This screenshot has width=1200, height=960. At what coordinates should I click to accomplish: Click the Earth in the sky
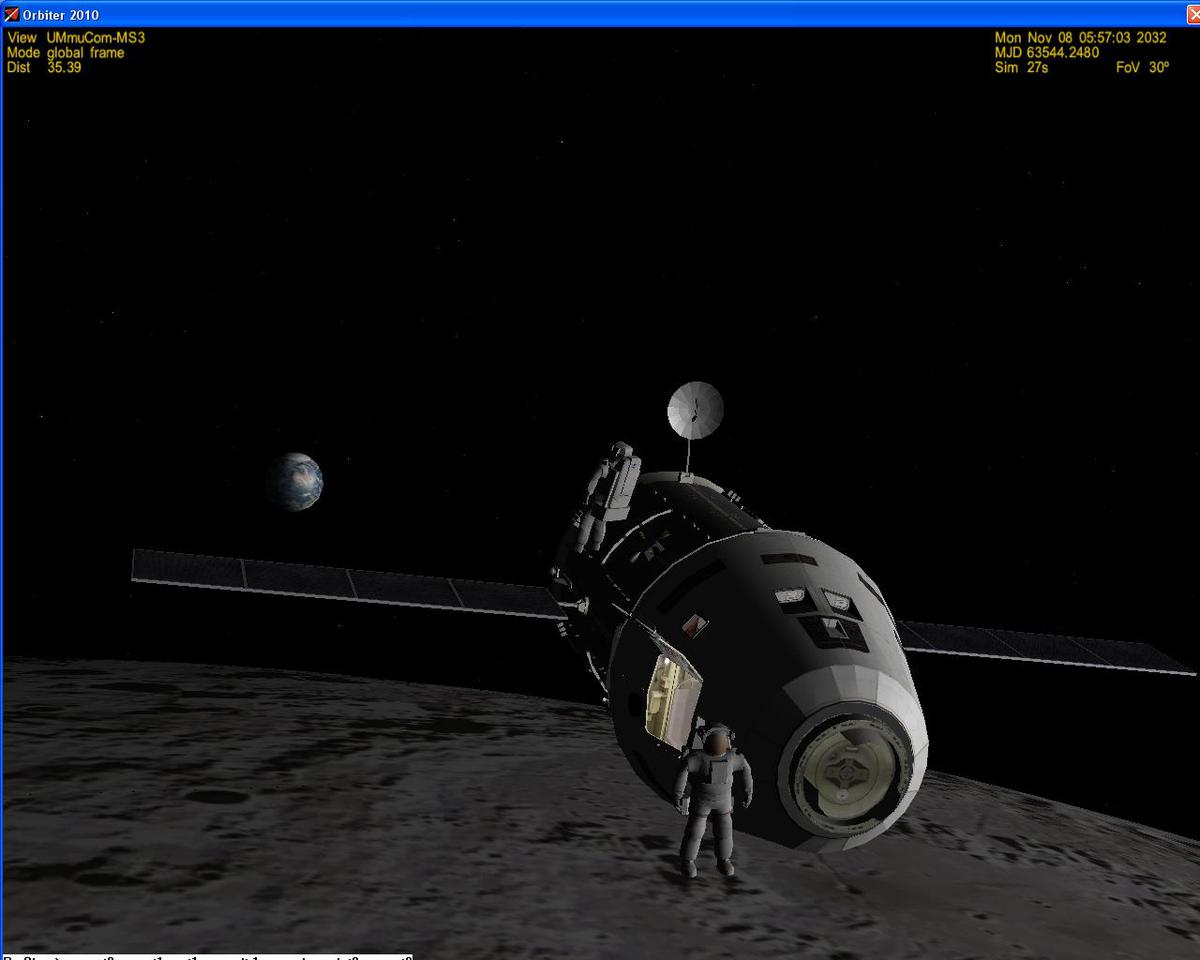point(294,482)
